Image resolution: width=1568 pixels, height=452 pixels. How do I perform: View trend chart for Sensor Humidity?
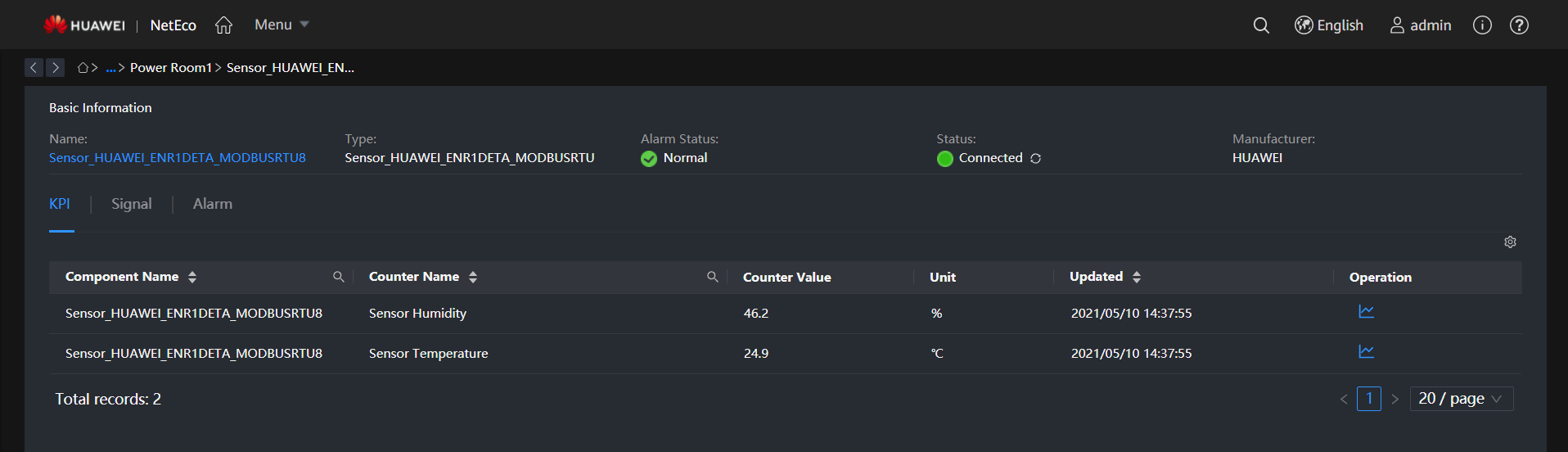pyautogui.click(x=1366, y=311)
